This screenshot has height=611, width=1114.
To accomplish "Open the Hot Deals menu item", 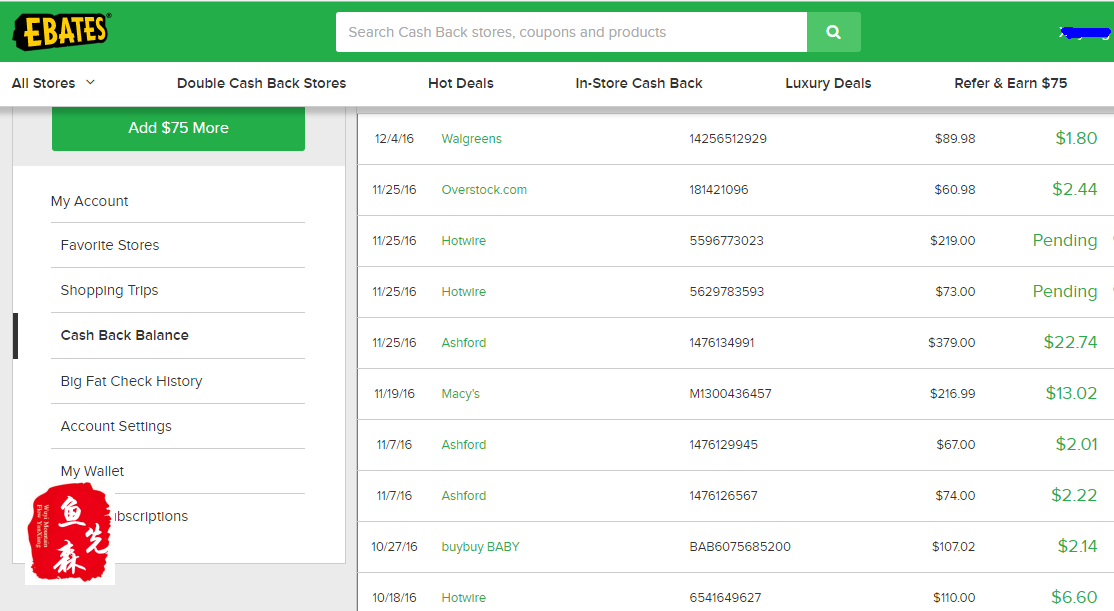I will pyautogui.click(x=460, y=83).
